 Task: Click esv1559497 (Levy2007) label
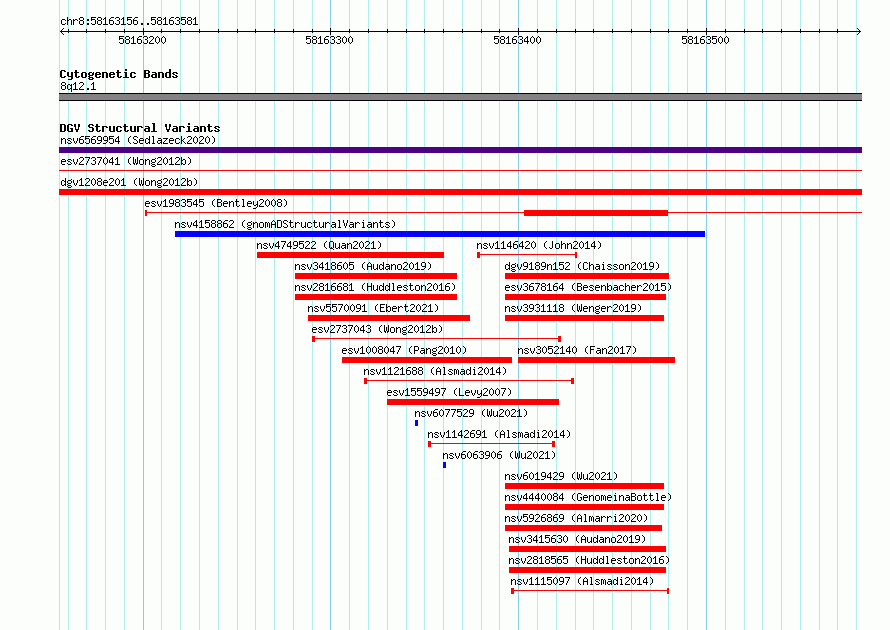[x=449, y=392]
